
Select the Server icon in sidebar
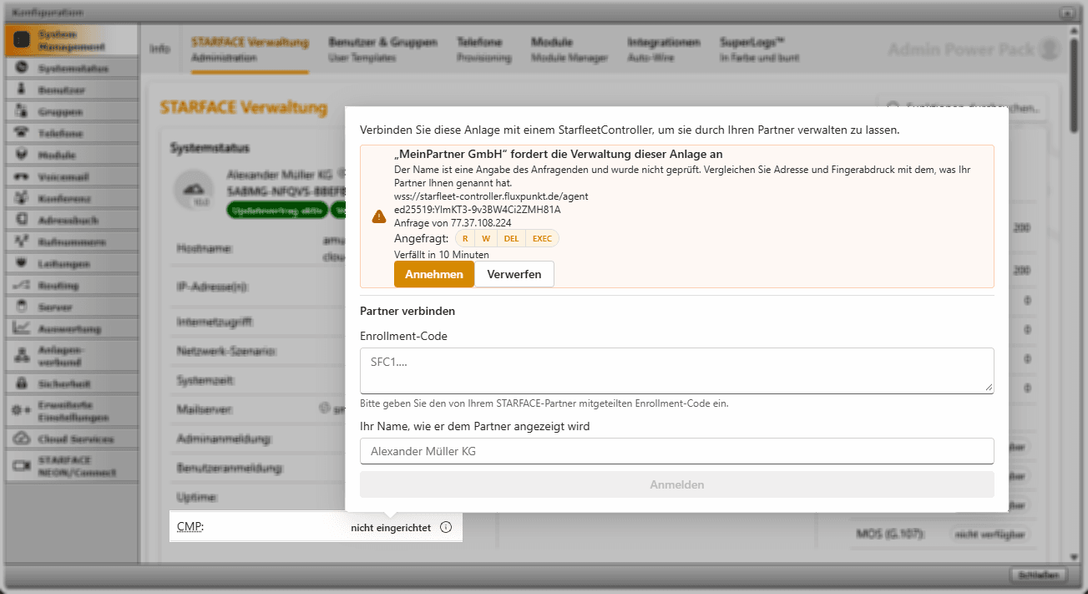tap(22, 306)
